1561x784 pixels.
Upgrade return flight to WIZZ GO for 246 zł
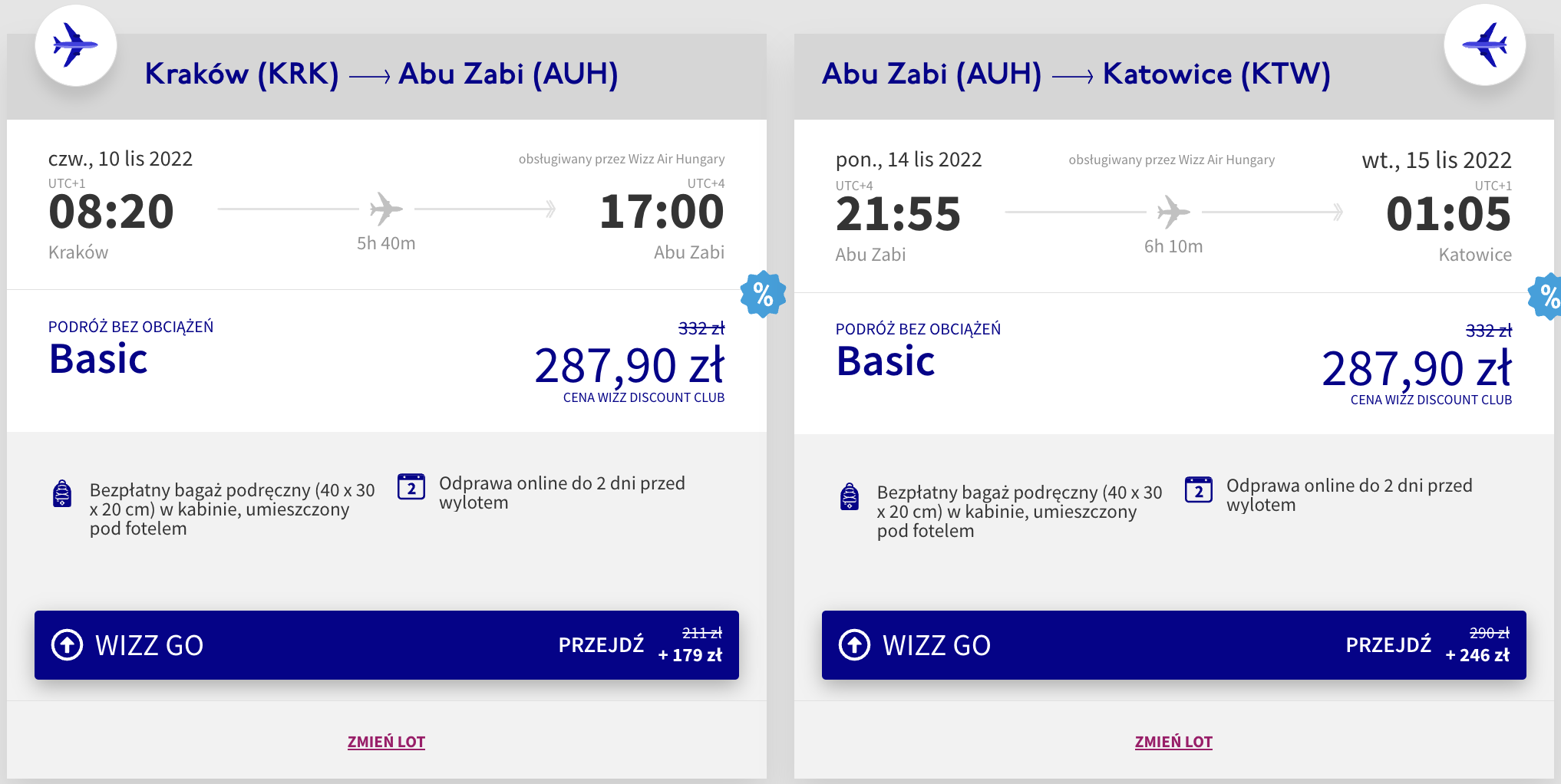tap(1427, 645)
